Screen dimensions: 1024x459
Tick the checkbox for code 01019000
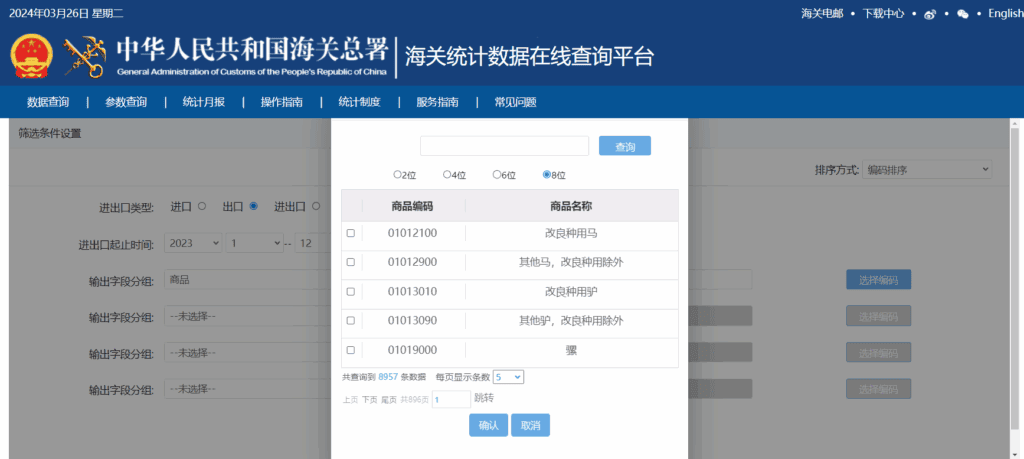coord(350,350)
